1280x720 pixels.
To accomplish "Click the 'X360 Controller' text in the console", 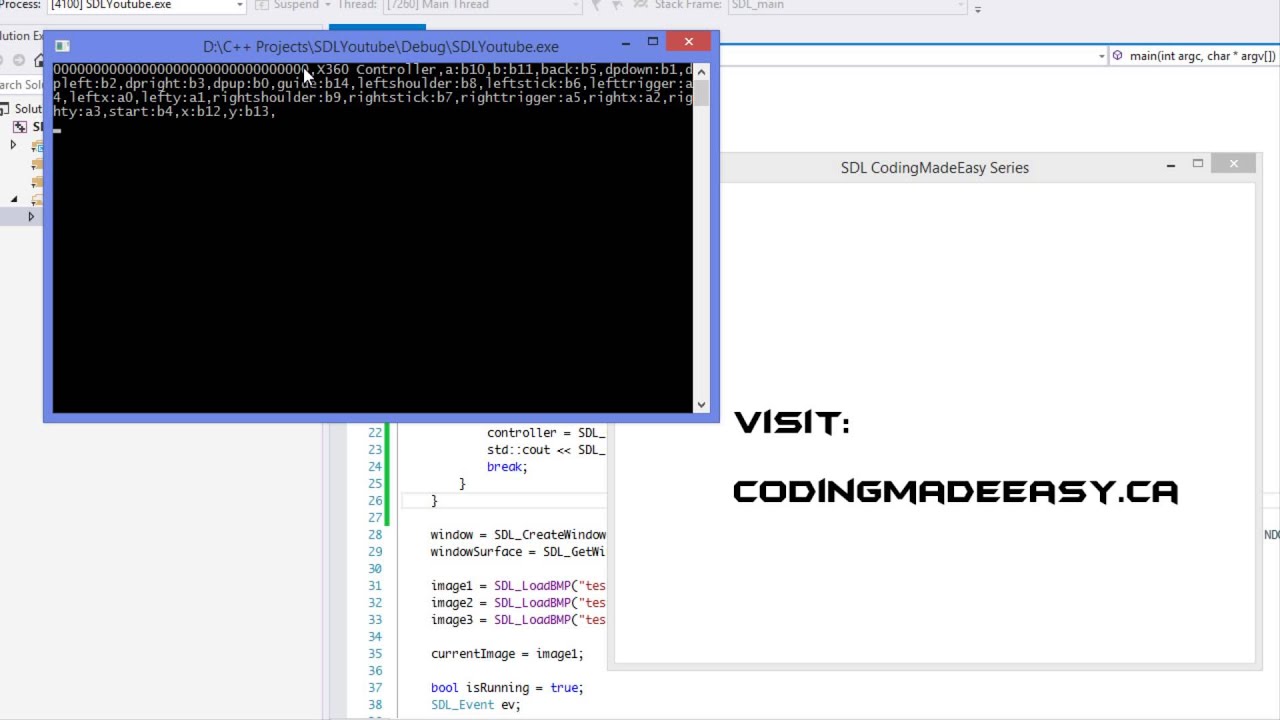I will [376, 69].
